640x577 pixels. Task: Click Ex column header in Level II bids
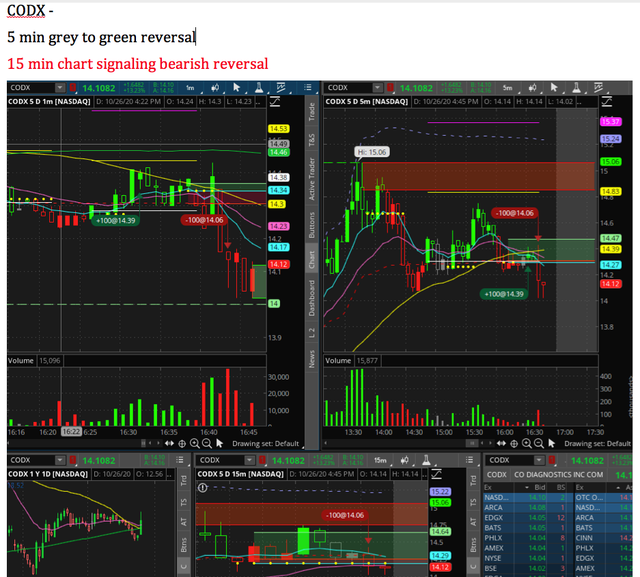click(488, 487)
